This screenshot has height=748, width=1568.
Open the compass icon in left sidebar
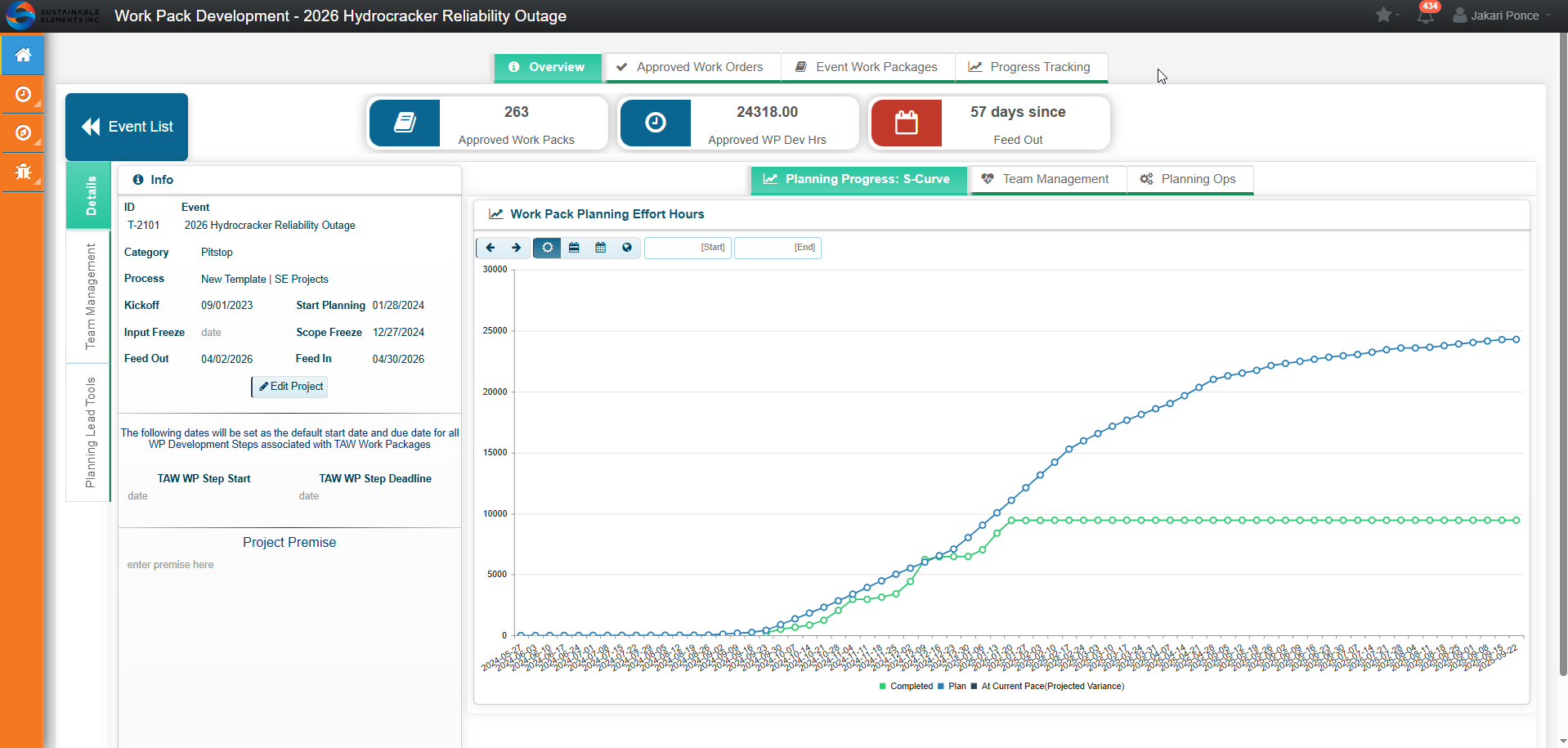point(23,133)
